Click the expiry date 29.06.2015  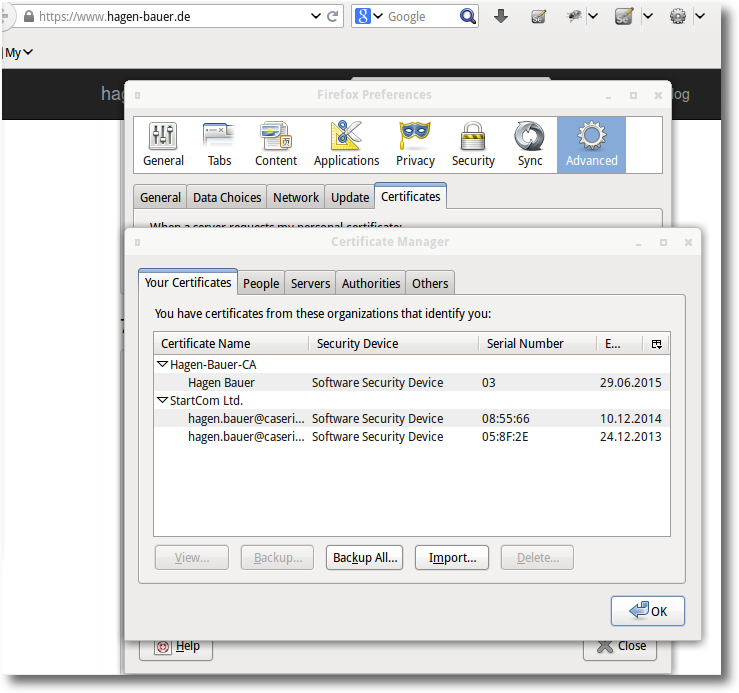pos(631,382)
